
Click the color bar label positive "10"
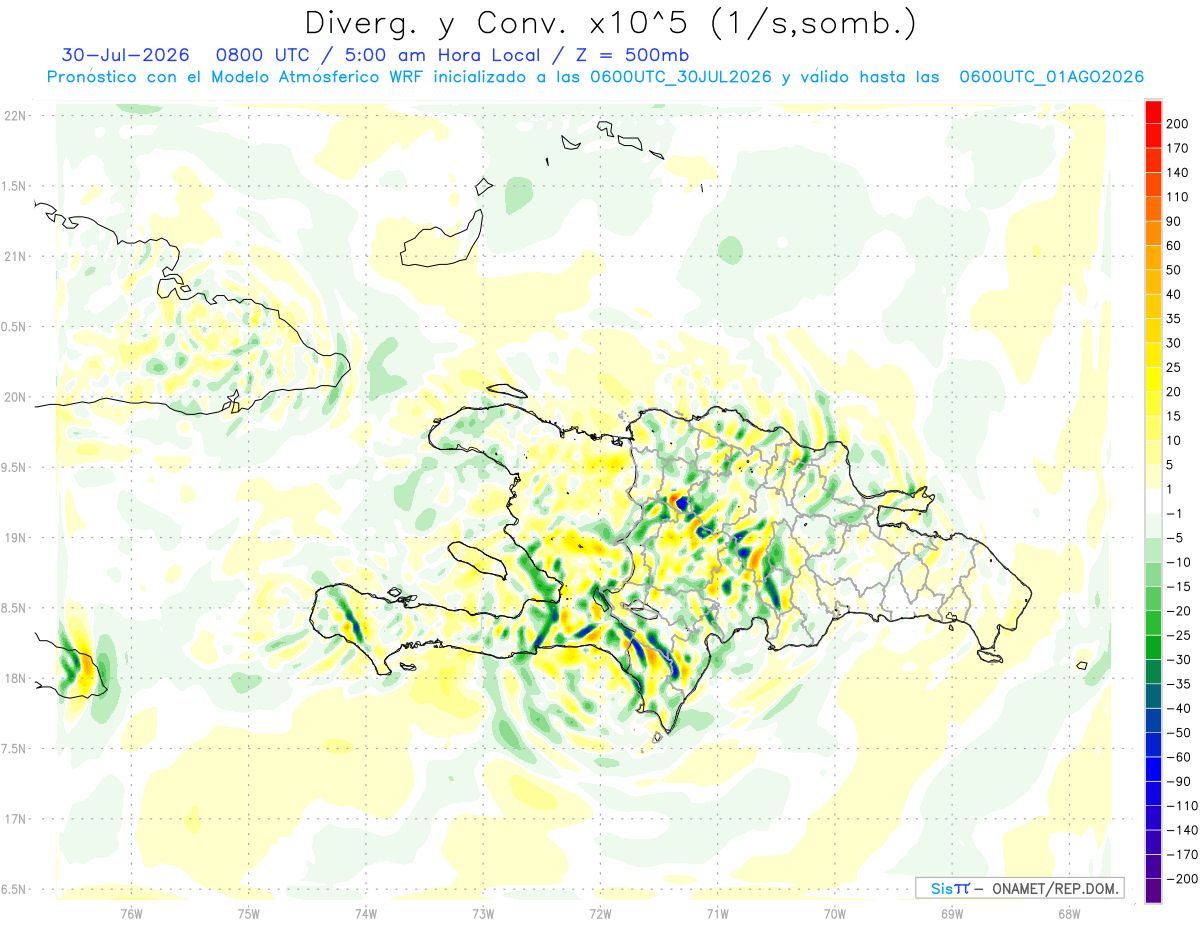click(1174, 441)
